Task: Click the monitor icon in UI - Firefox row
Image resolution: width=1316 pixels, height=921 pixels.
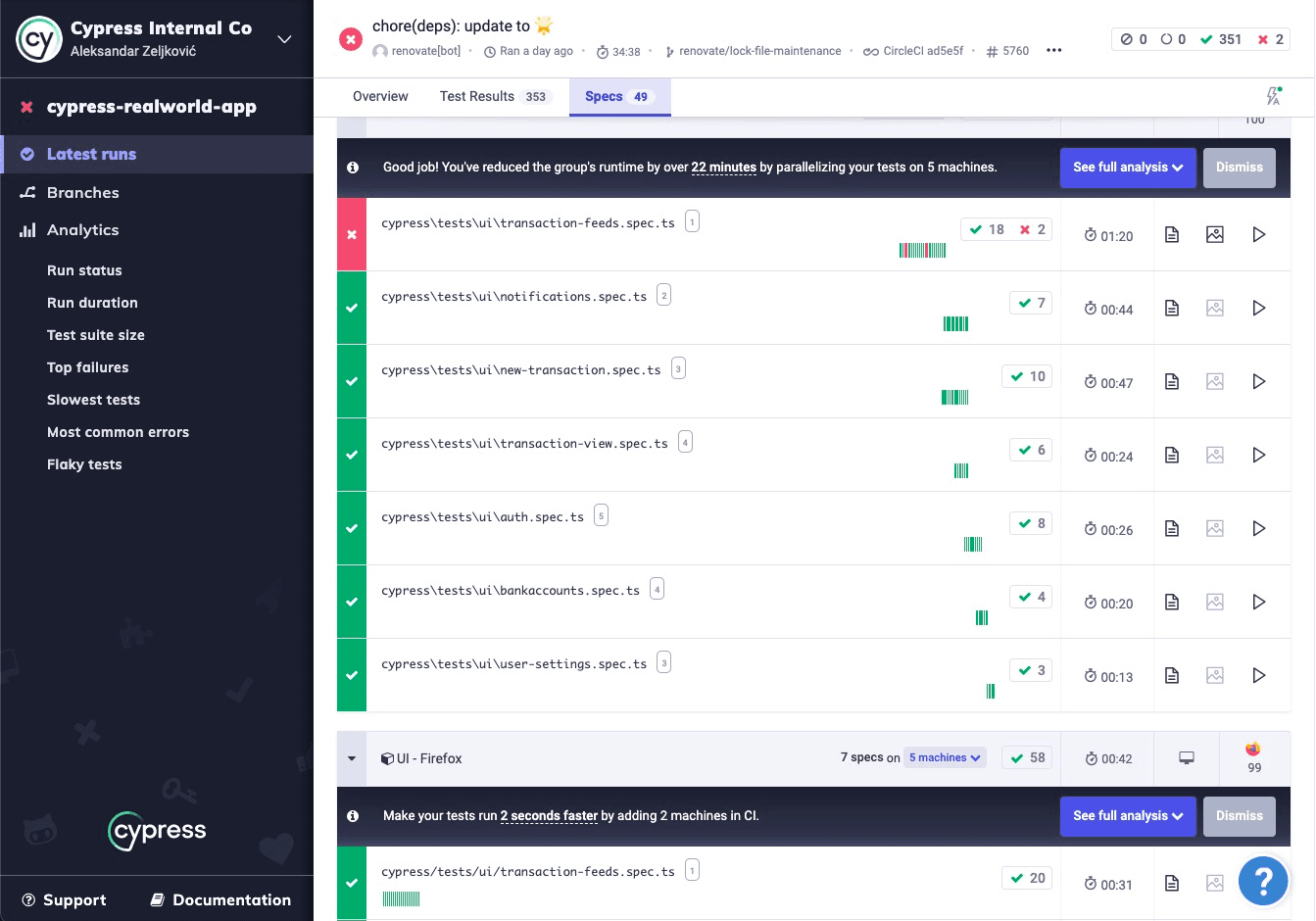Action: click(1187, 758)
